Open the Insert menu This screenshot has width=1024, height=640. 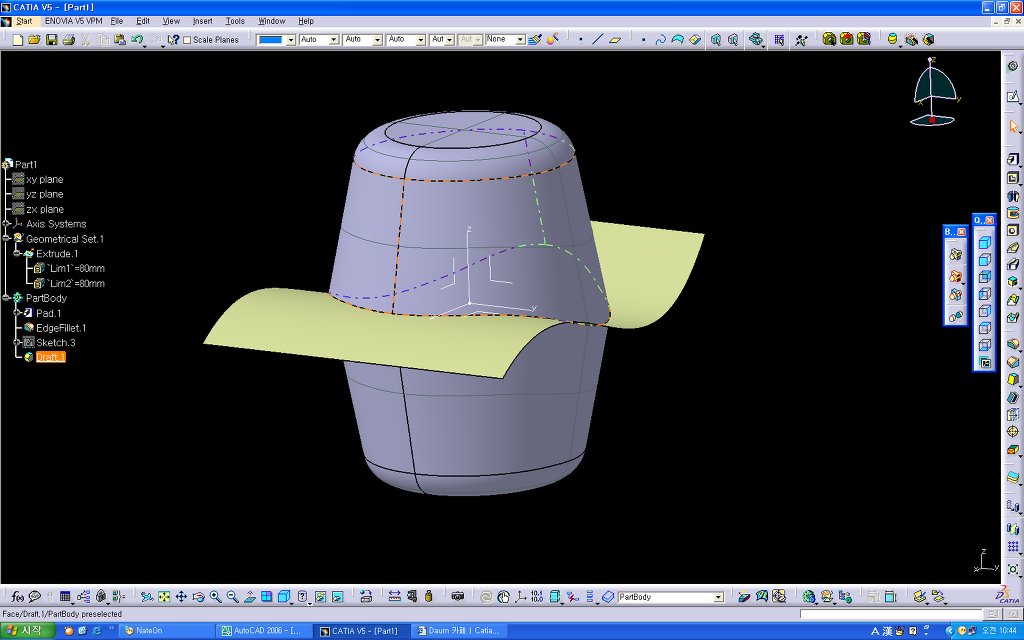coord(202,21)
